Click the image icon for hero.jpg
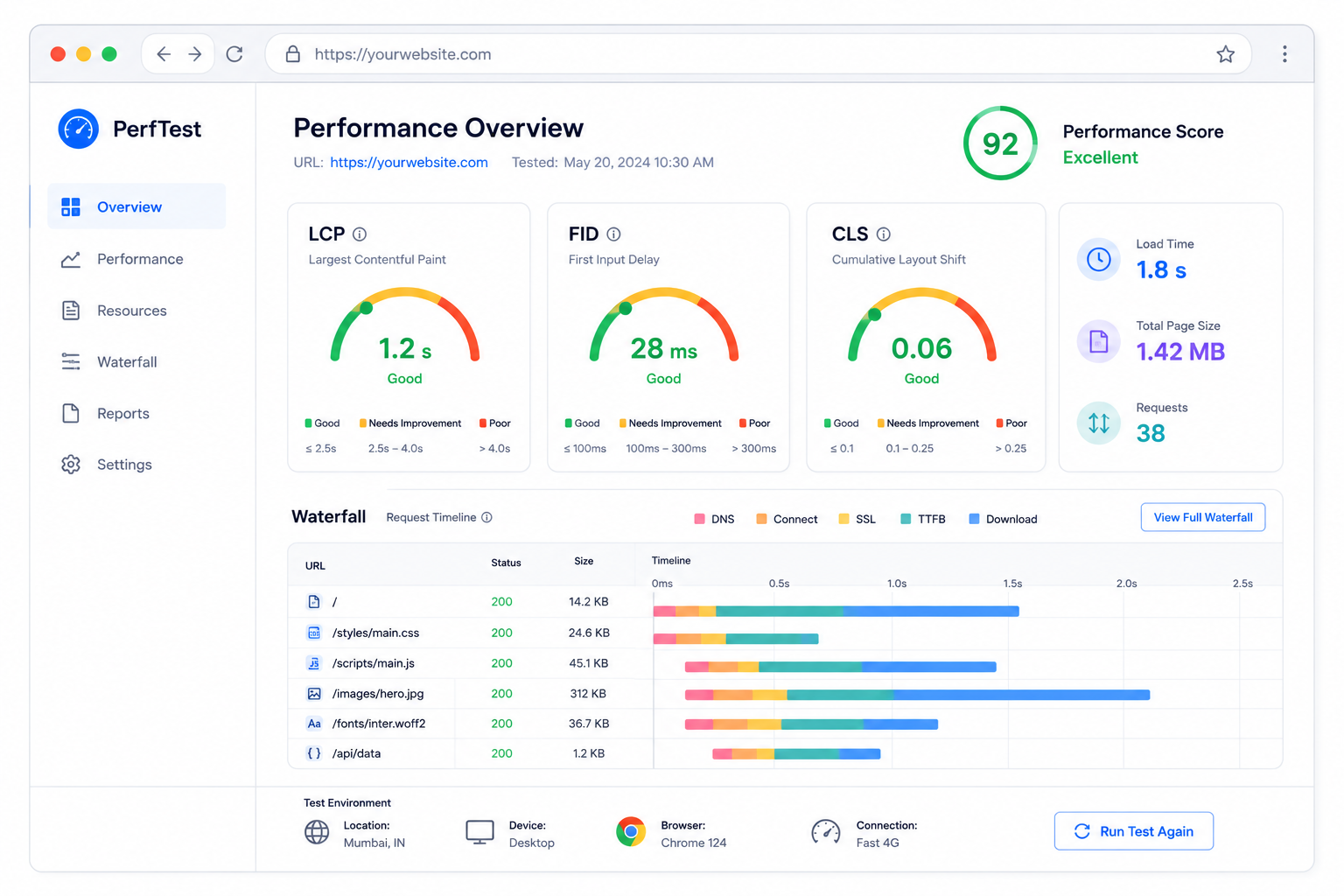This screenshot has width=1344, height=896. 314,694
